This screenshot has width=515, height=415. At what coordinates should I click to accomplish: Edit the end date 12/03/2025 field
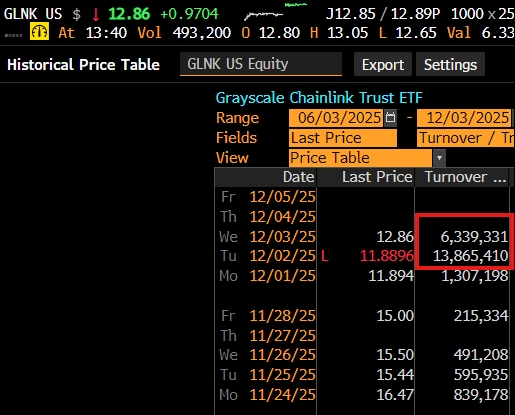(464, 118)
